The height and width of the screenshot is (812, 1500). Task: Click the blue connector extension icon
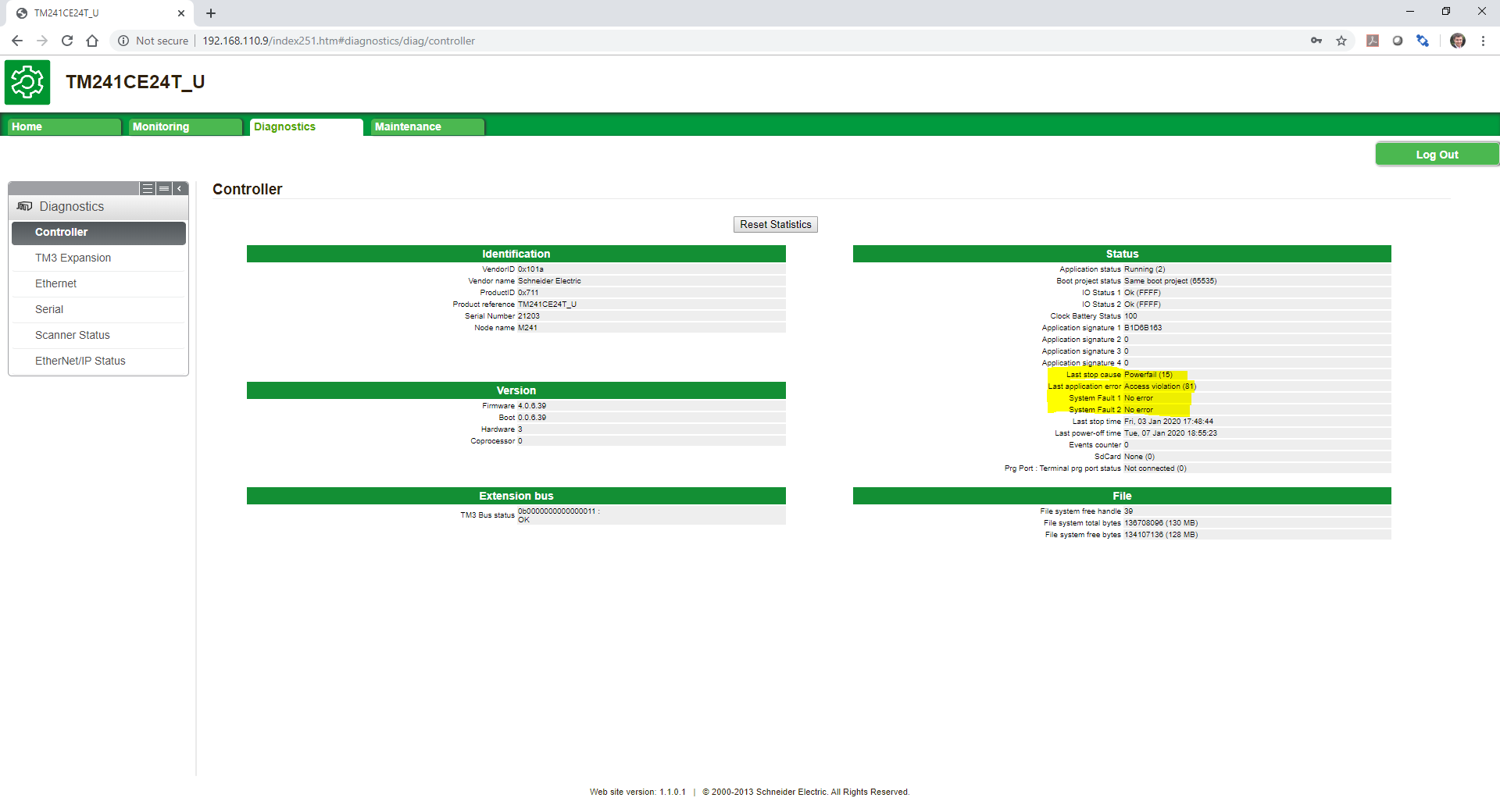tap(1423, 41)
